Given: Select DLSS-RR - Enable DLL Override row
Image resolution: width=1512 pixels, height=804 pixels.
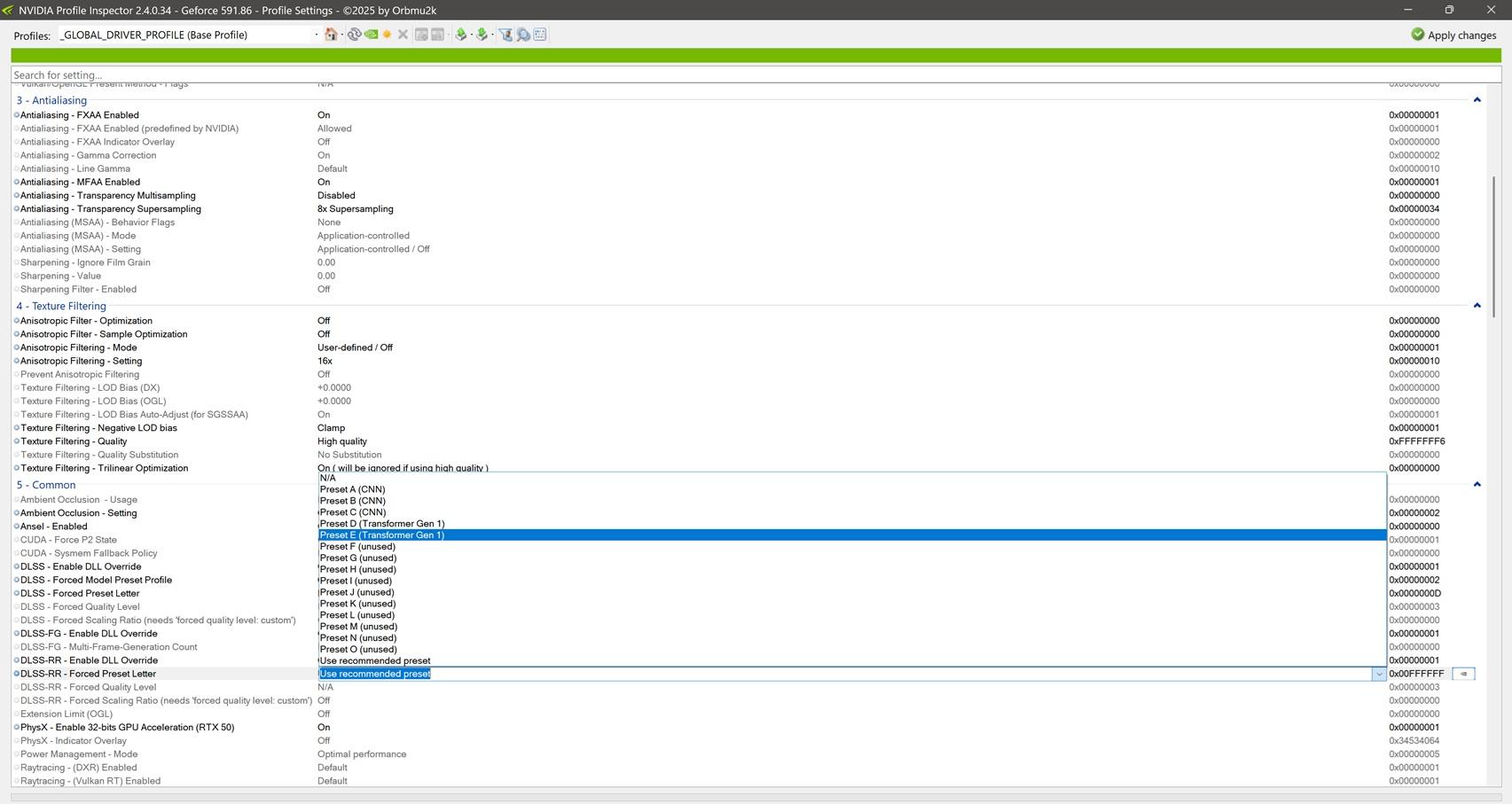Looking at the screenshot, I should (89, 660).
